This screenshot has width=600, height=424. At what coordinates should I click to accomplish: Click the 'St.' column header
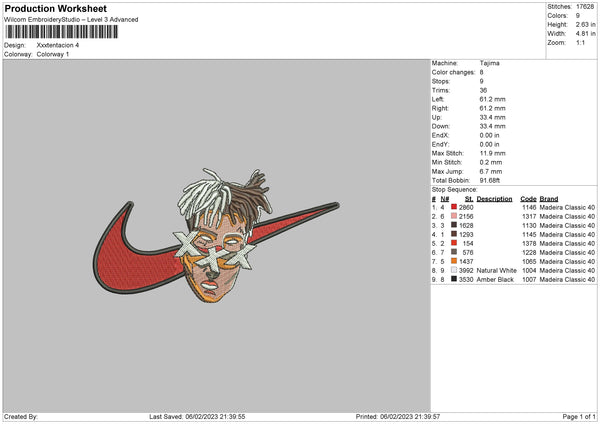pos(469,199)
